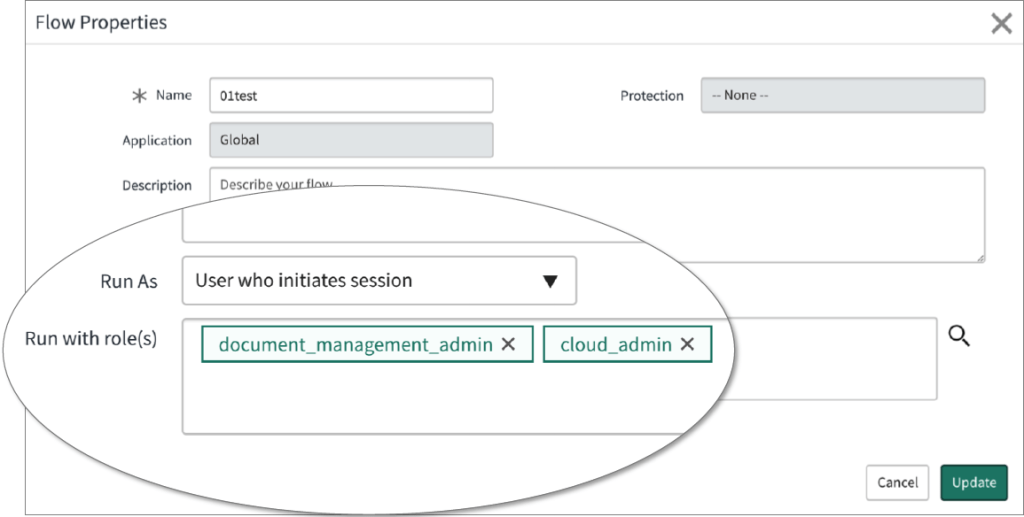This screenshot has height=517, width=1024.
Task: Click the required asterisk beside Name
Action: (x=139, y=96)
